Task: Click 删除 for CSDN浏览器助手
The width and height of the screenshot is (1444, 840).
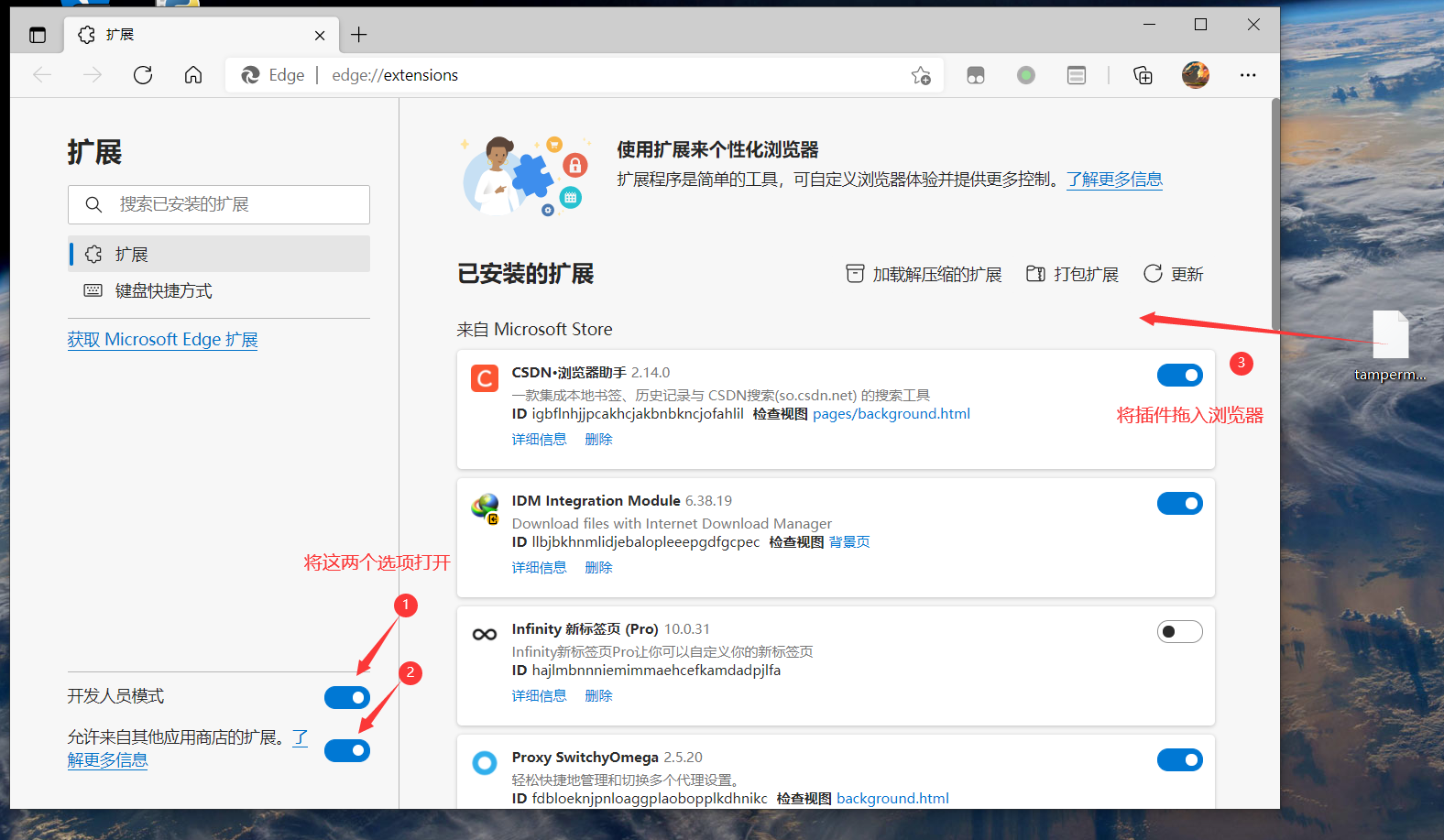Action: pyautogui.click(x=598, y=440)
